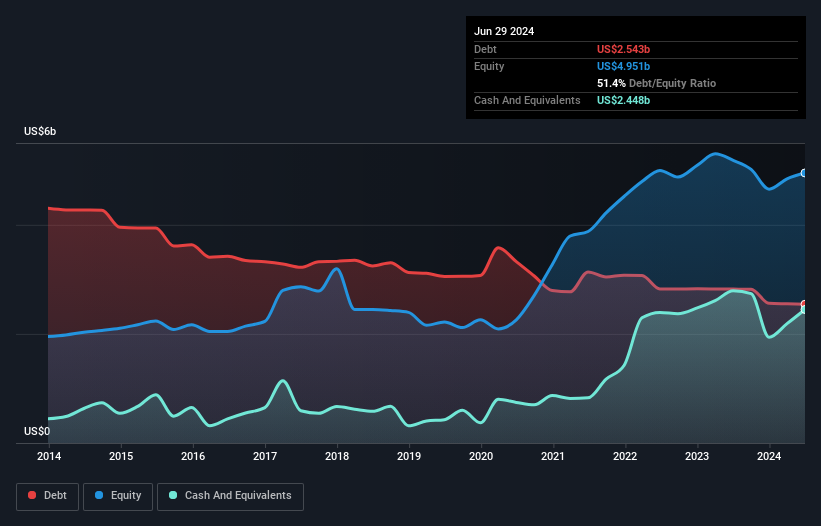This screenshot has height=526, width=821.
Task: Click the red Debt legend dot
Action: [32, 495]
